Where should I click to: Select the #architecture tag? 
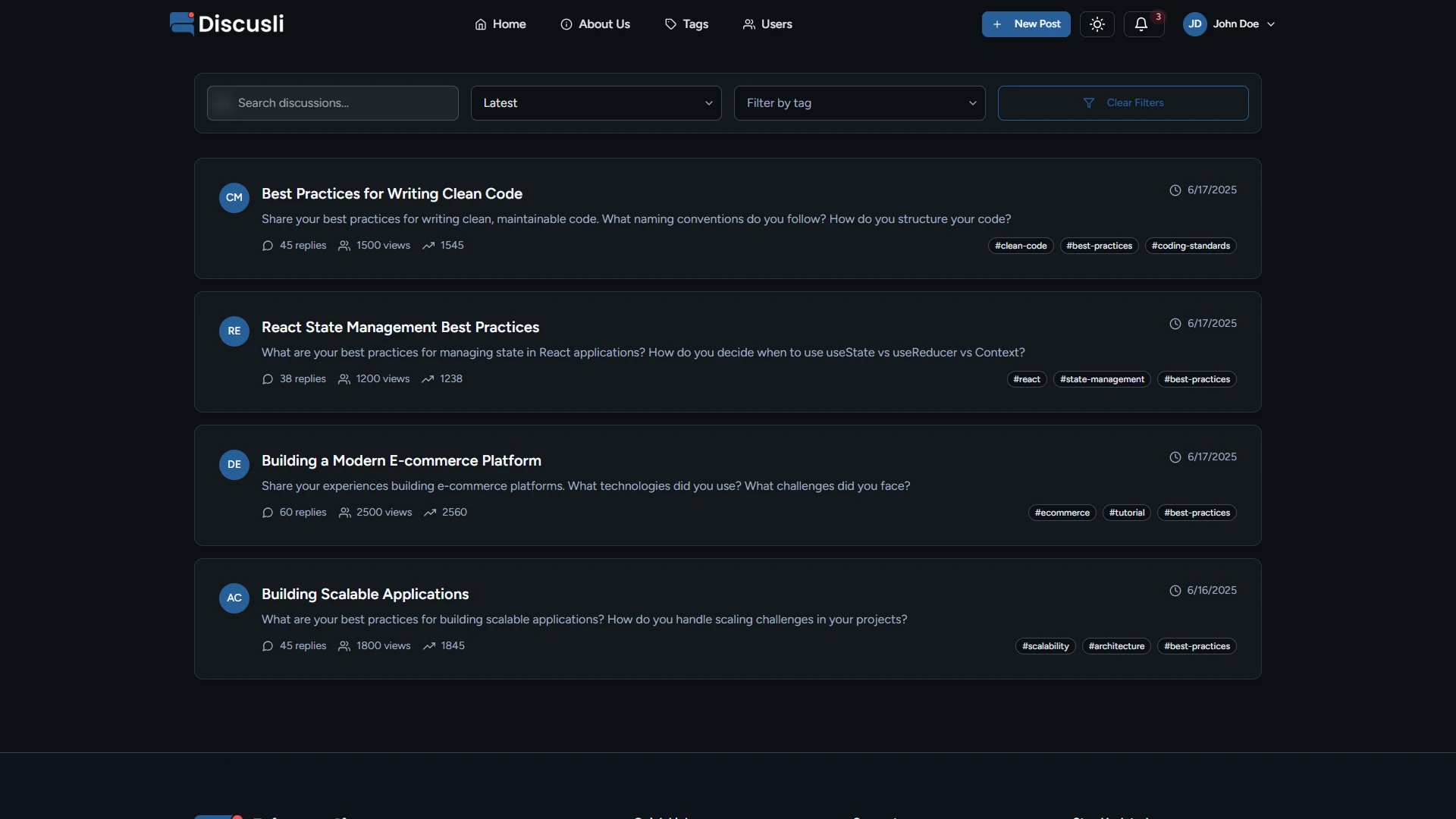(1116, 646)
